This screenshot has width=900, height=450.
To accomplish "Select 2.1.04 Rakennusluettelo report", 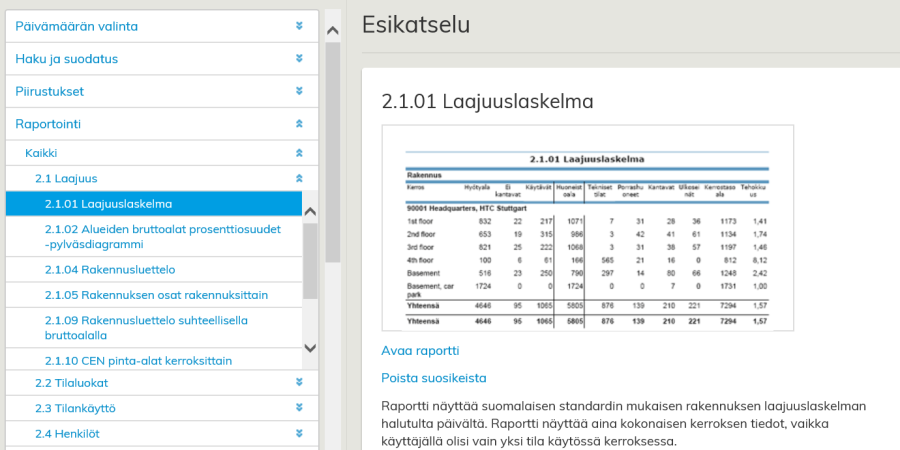I will (110, 269).
